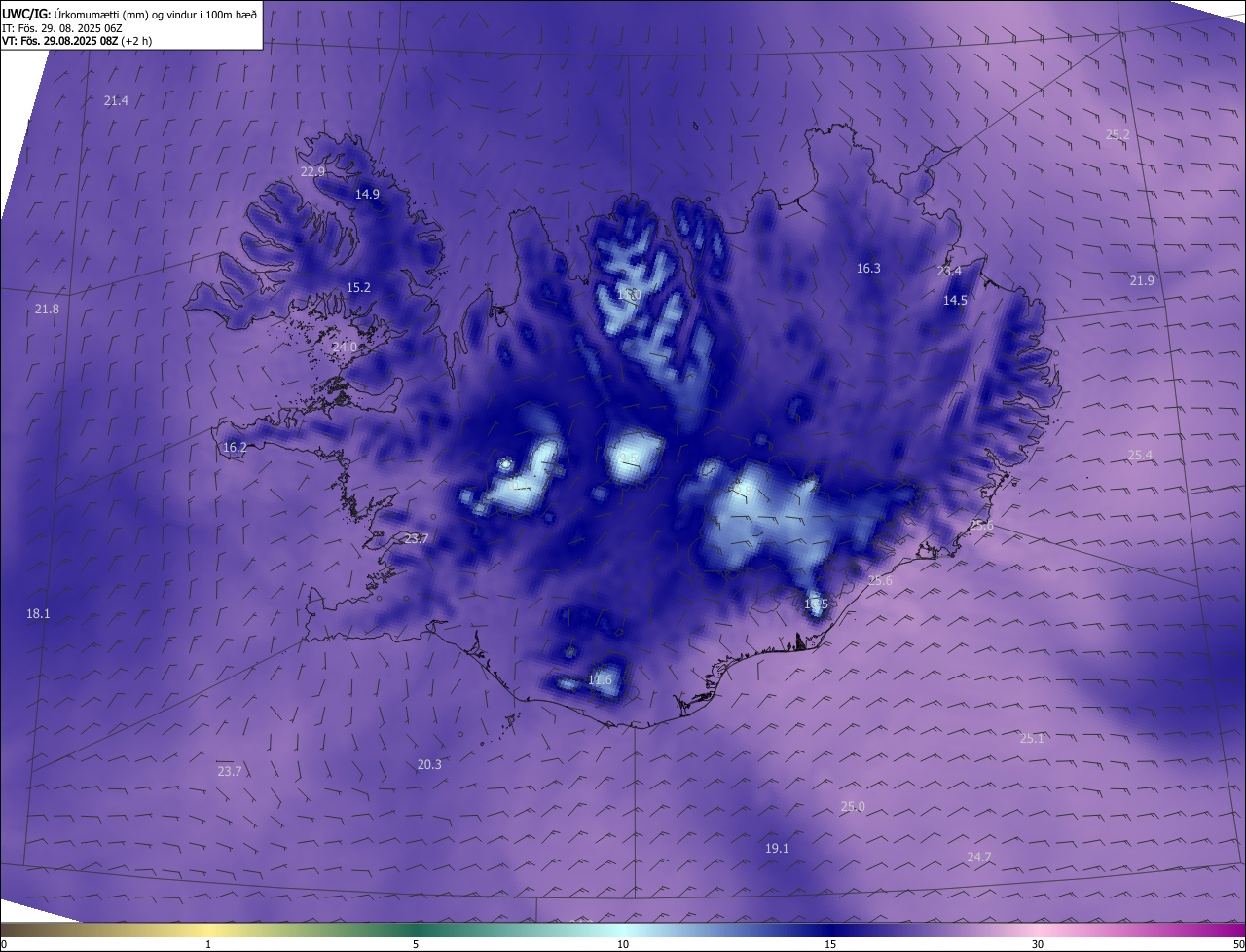Click the colorbar tick label 50
Viewport: 1246px width, 952px height.
(x=1238, y=944)
